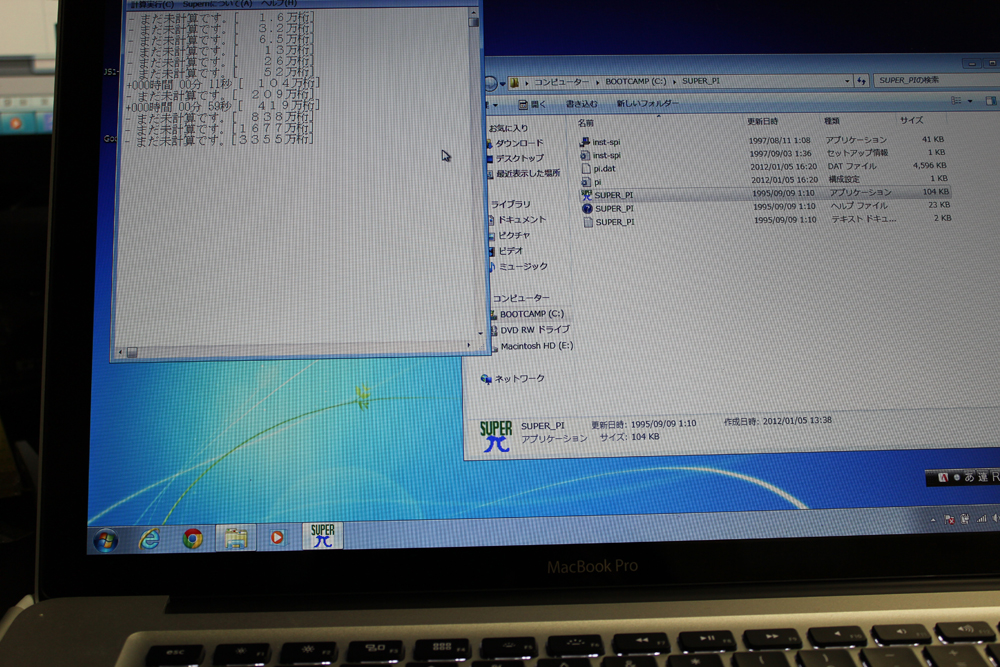The width and height of the screenshot is (1000, 667).
Task: Click the 4,596 KB size cell
Action: (x=929, y=165)
